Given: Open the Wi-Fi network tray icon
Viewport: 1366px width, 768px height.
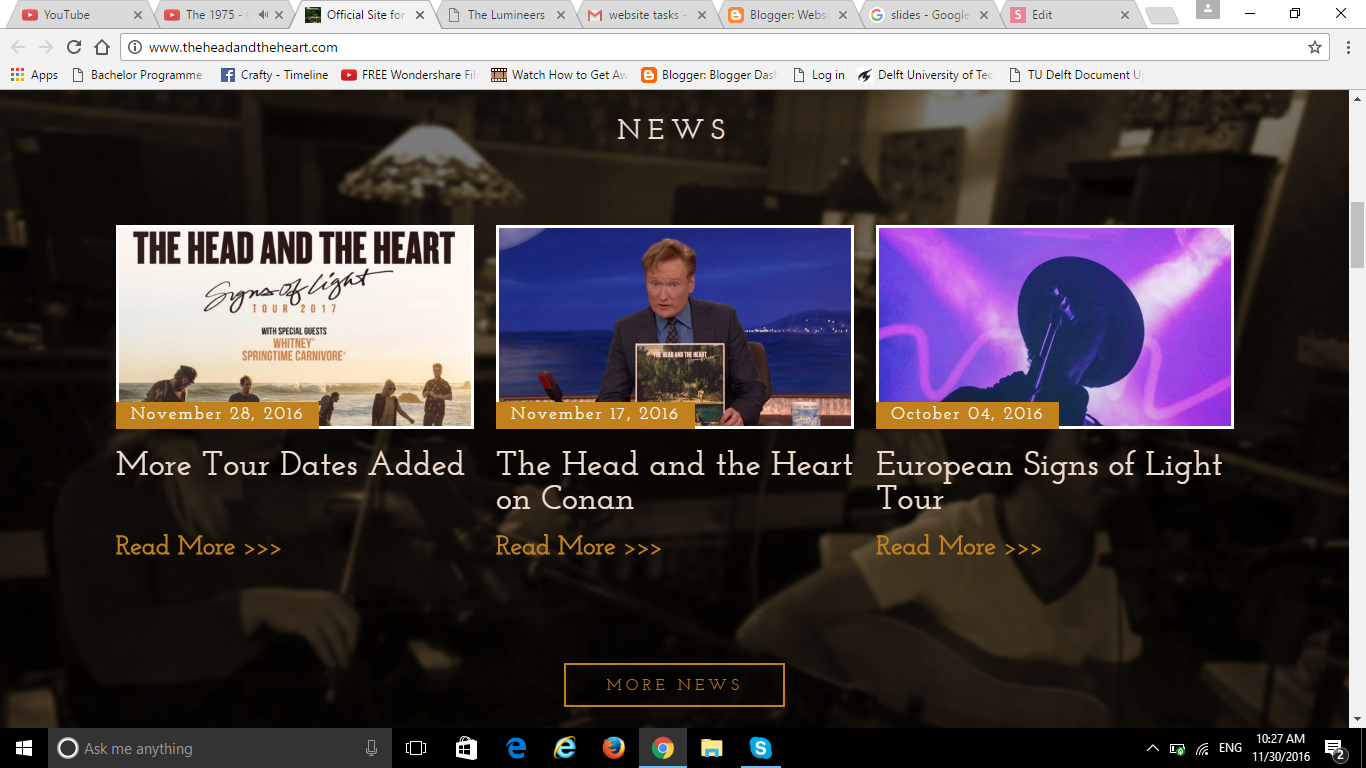Looking at the screenshot, I should [x=1203, y=748].
